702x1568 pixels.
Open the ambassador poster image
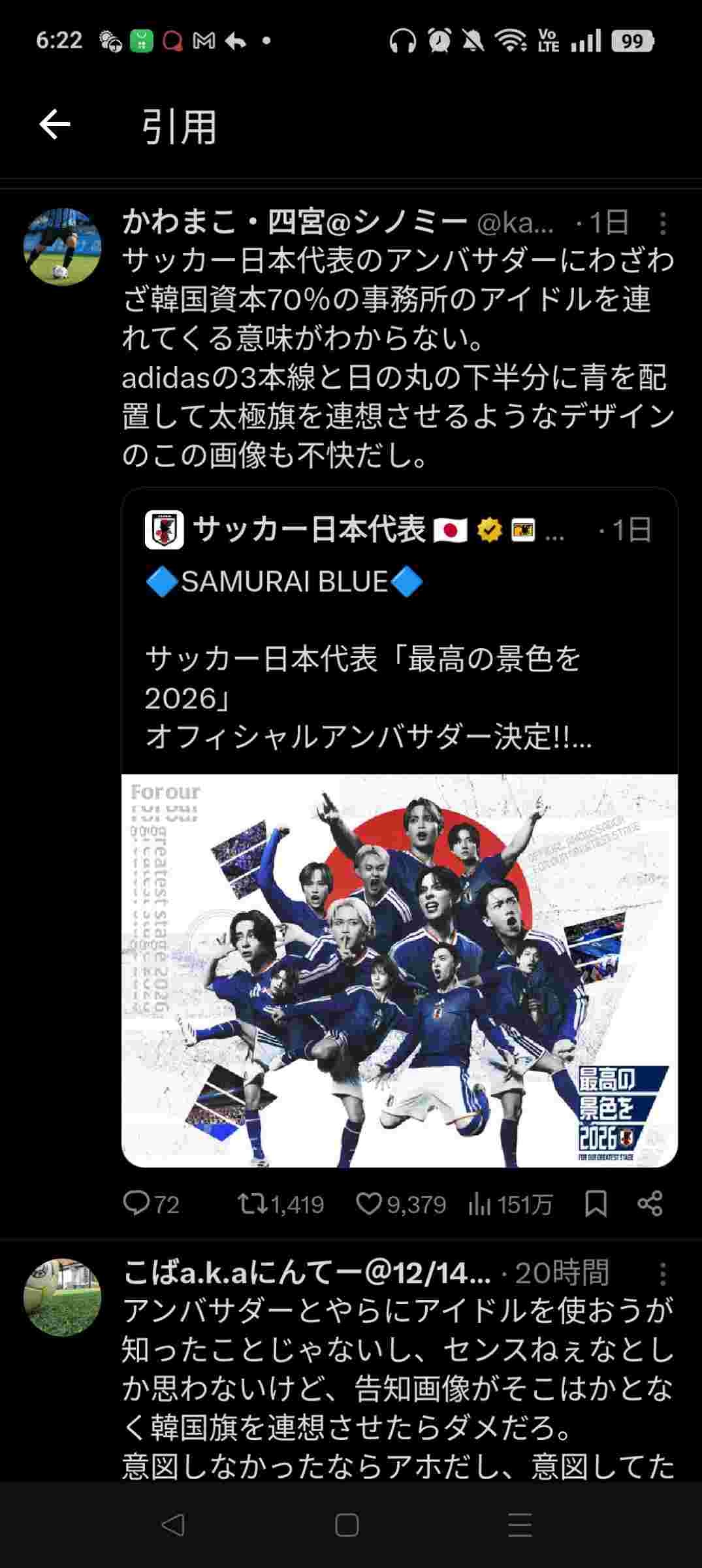pos(400,971)
